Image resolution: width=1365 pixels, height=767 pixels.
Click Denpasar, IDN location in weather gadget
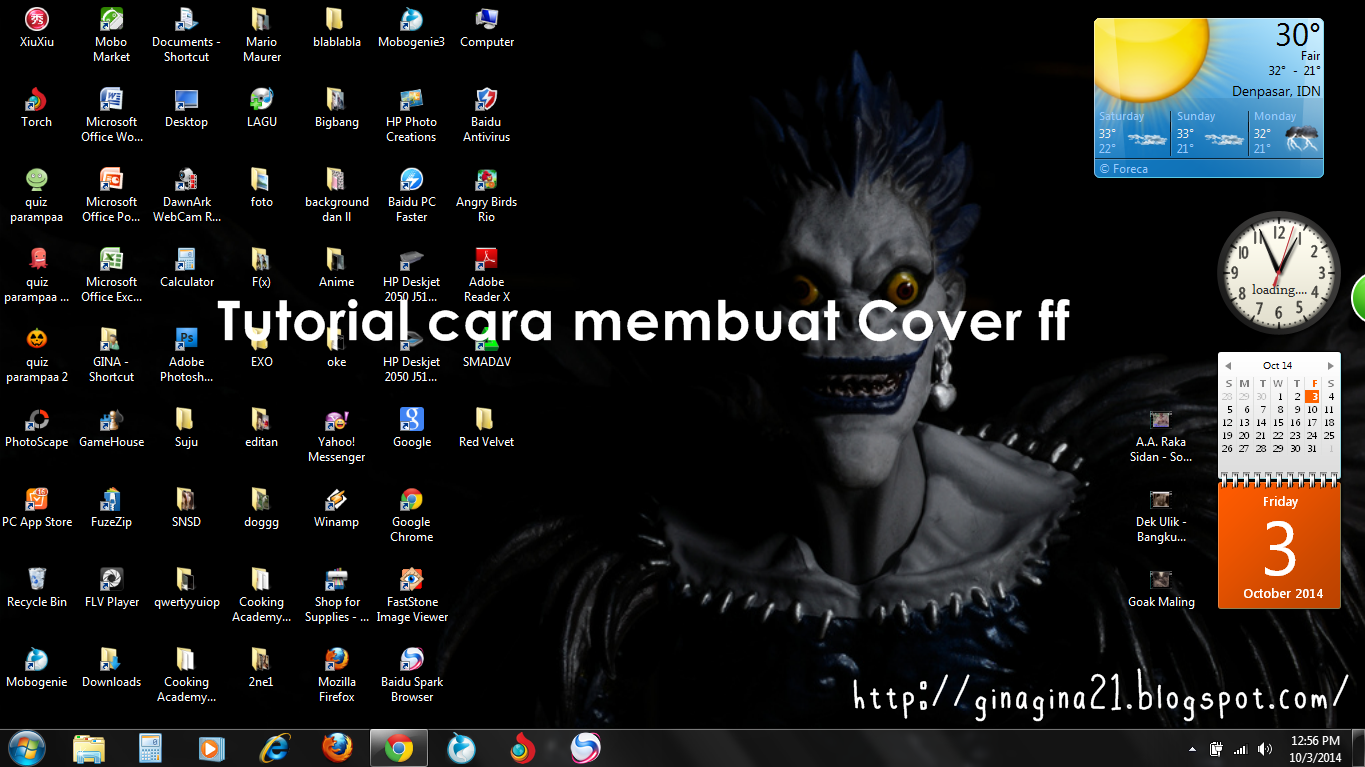pos(1276,91)
